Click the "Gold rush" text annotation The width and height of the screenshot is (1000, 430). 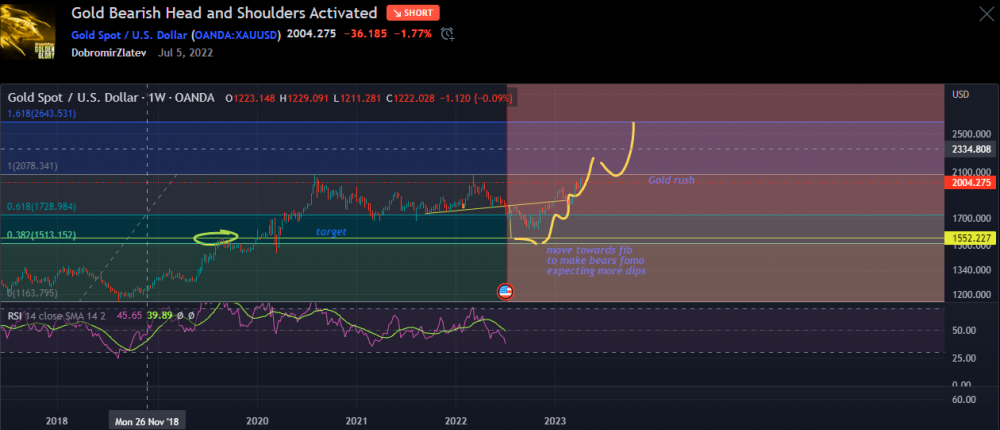click(671, 180)
